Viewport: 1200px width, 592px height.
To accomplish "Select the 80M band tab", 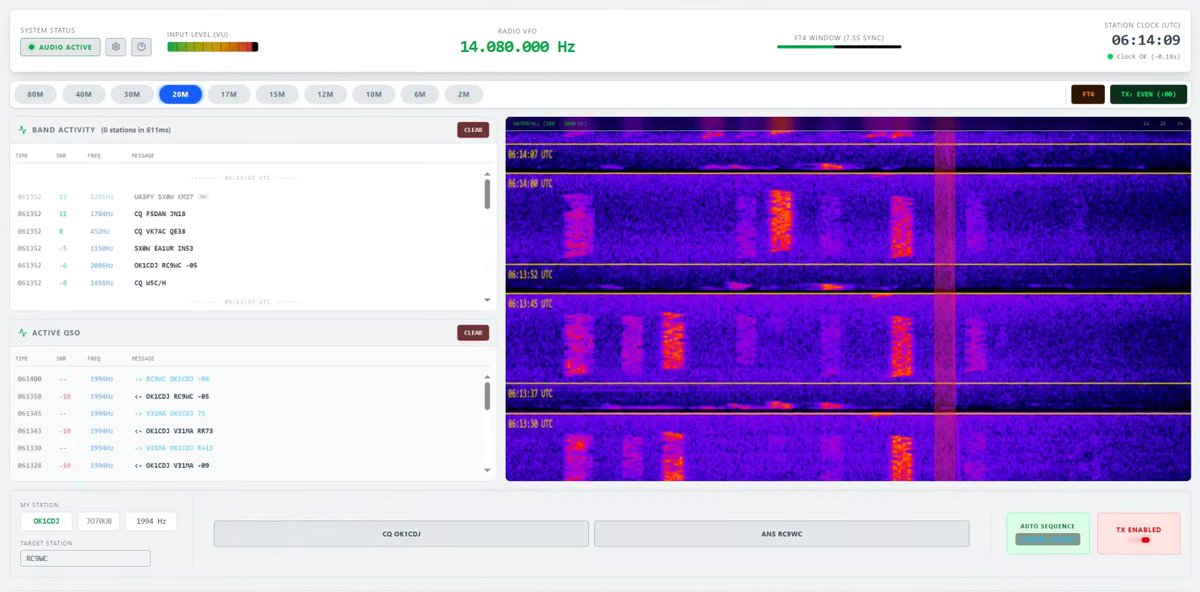I will [x=35, y=94].
